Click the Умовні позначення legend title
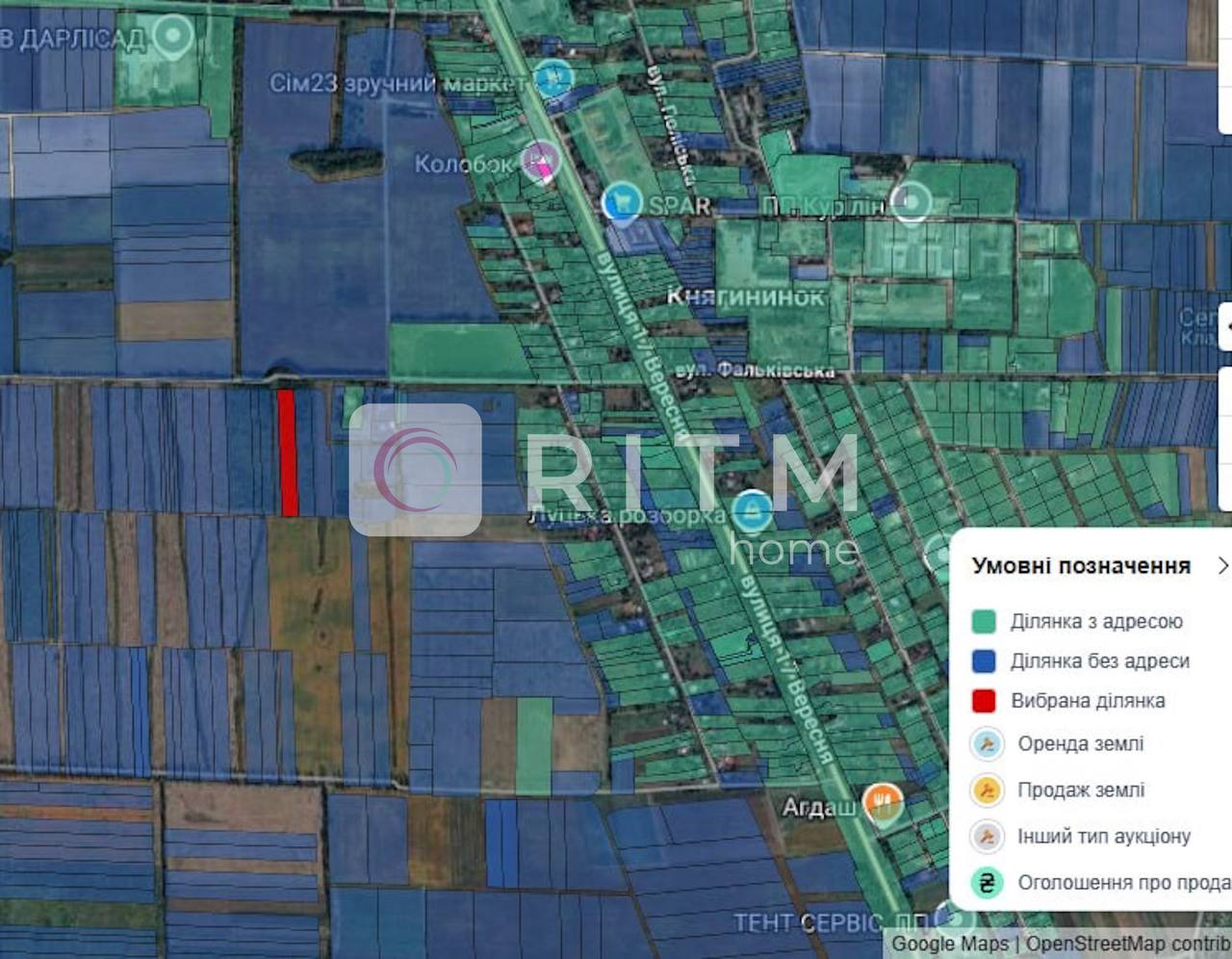 [x=1081, y=566]
